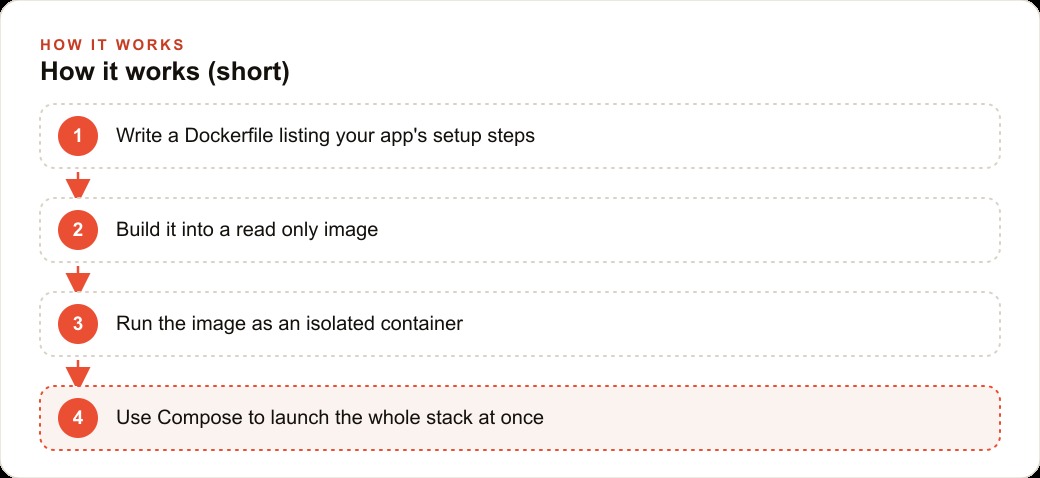Click the arrow between steps 3 and 4

click(x=78, y=373)
